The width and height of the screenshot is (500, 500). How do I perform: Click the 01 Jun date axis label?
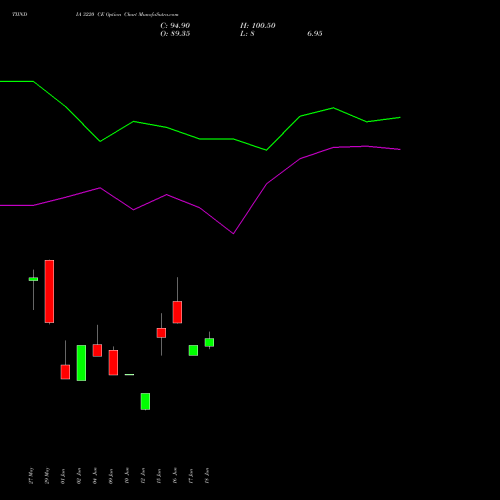63,476
